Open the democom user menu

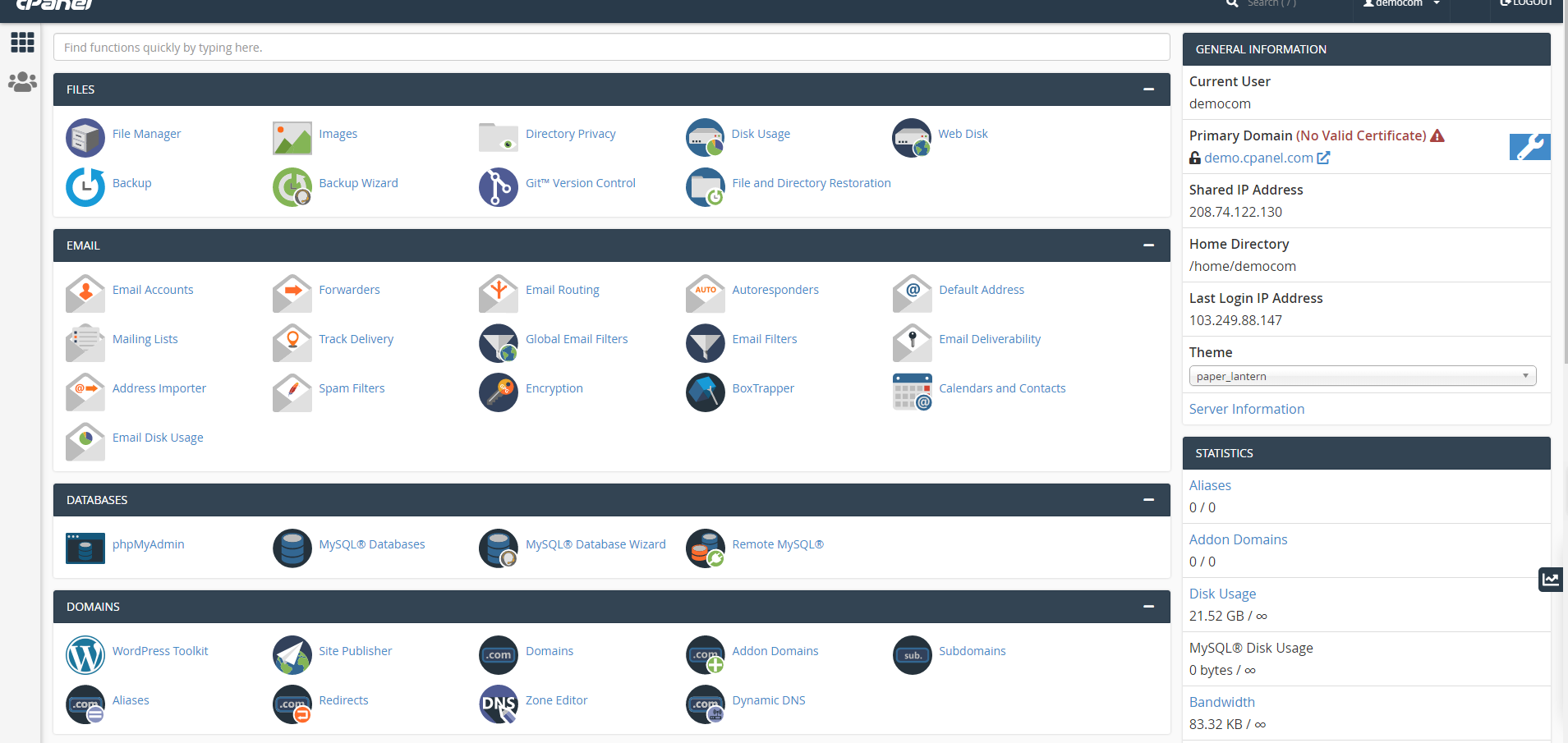click(1401, 4)
